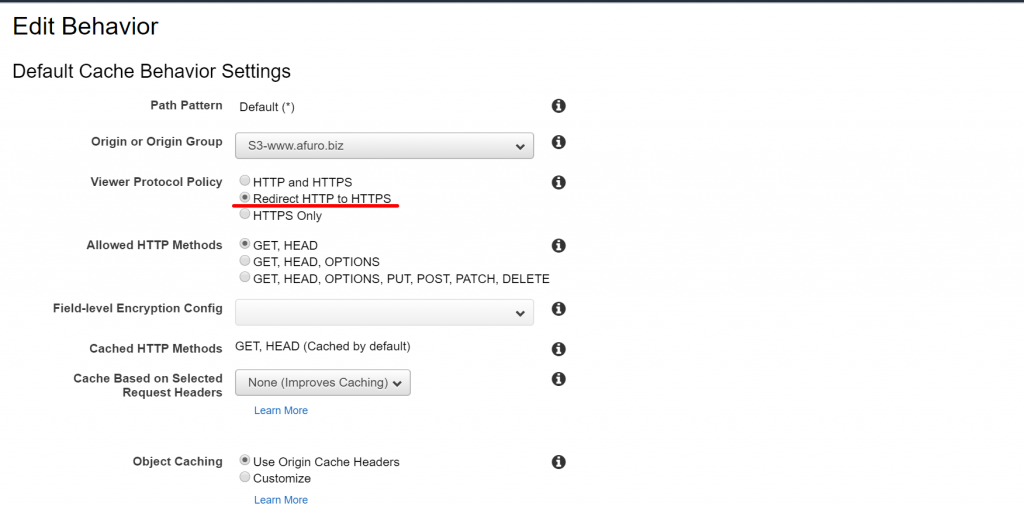
Task: Choose GET, HEAD, OPTIONS methods
Action: [x=245, y=261]
